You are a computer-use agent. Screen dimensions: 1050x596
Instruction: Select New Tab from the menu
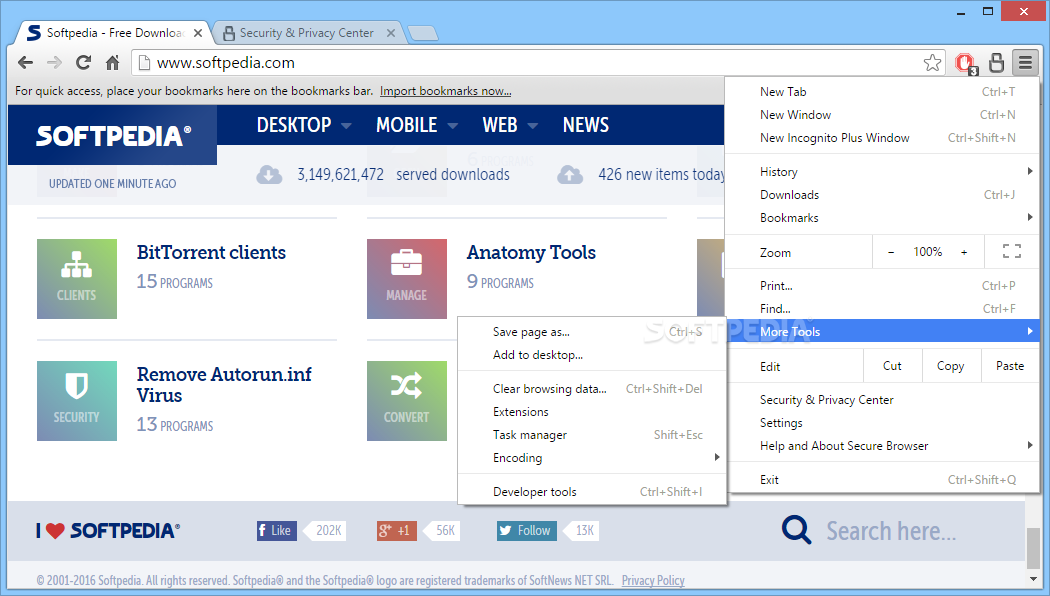click(883, 92)
